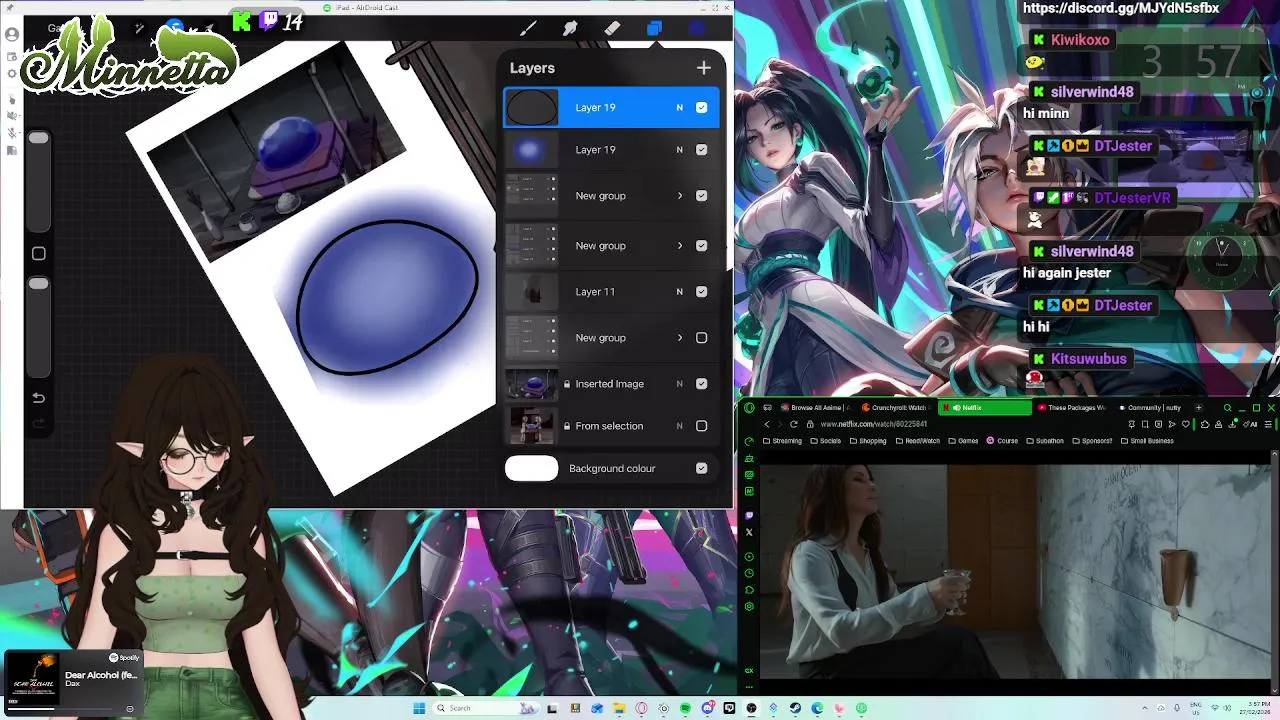Click the taskbar Search box
Image resolution: width=1280 pixels, height=720 pixels.
tap(486, 708)
